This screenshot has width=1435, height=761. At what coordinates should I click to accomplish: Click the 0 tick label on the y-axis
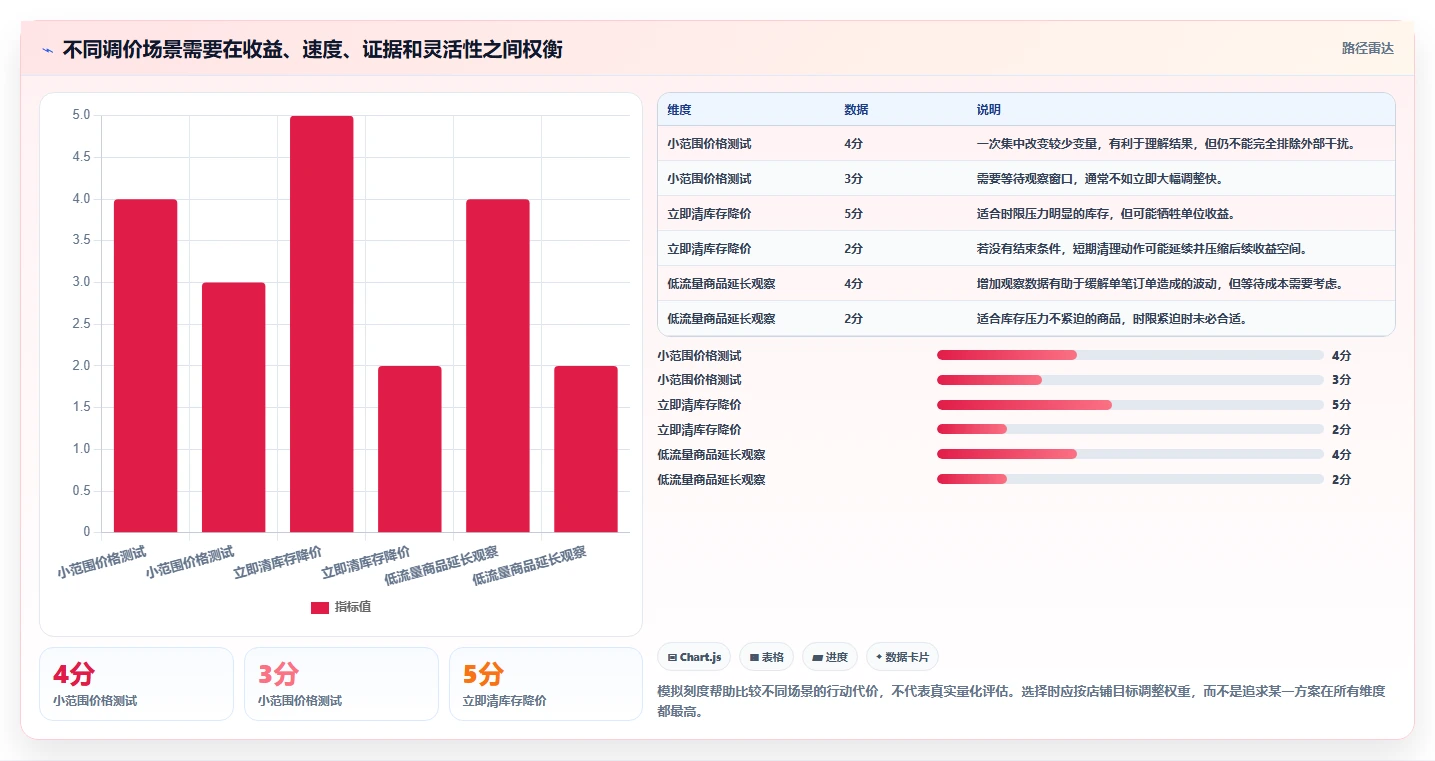[87, 532]
